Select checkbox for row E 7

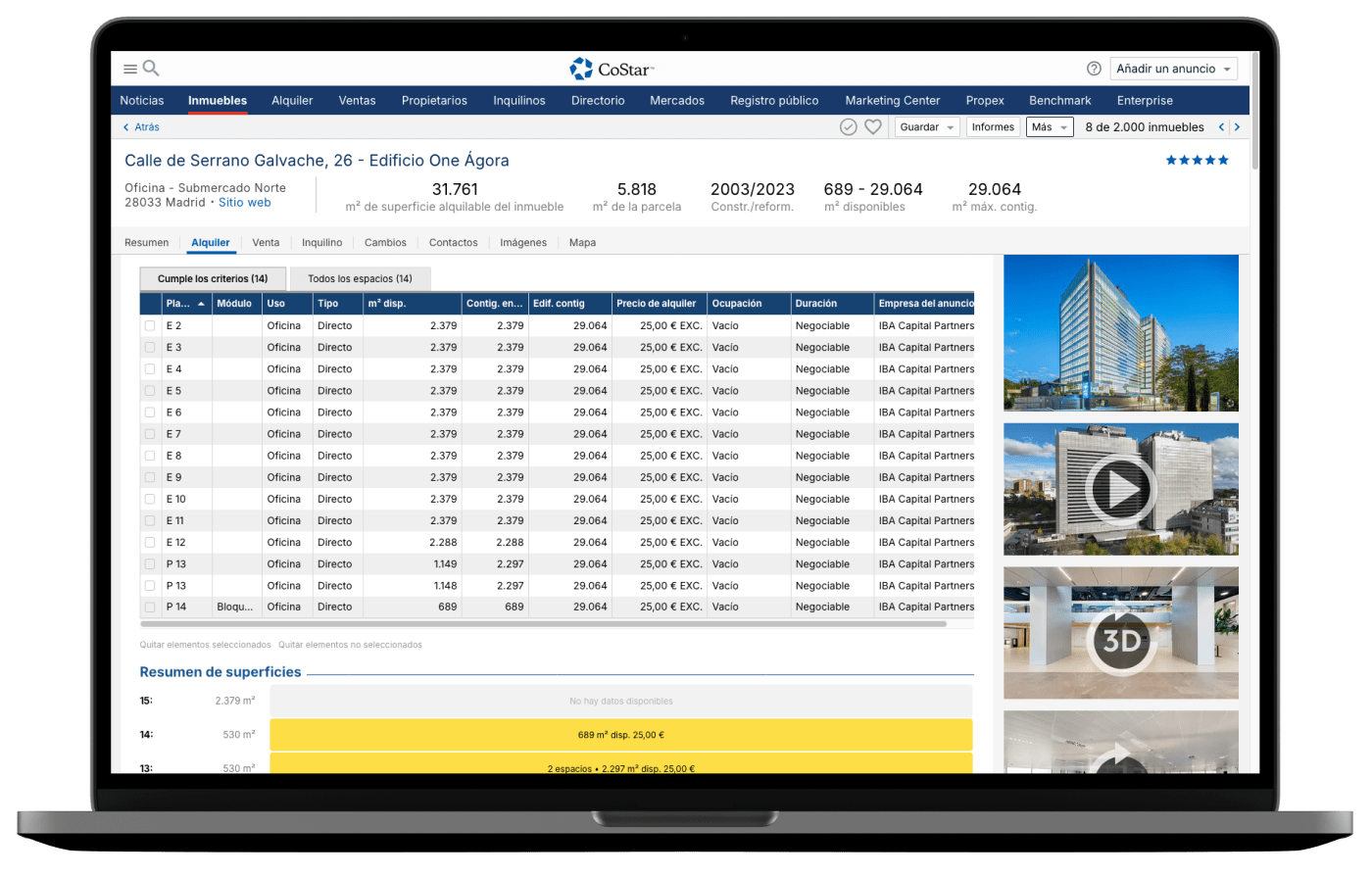click(x=150, y=434)
